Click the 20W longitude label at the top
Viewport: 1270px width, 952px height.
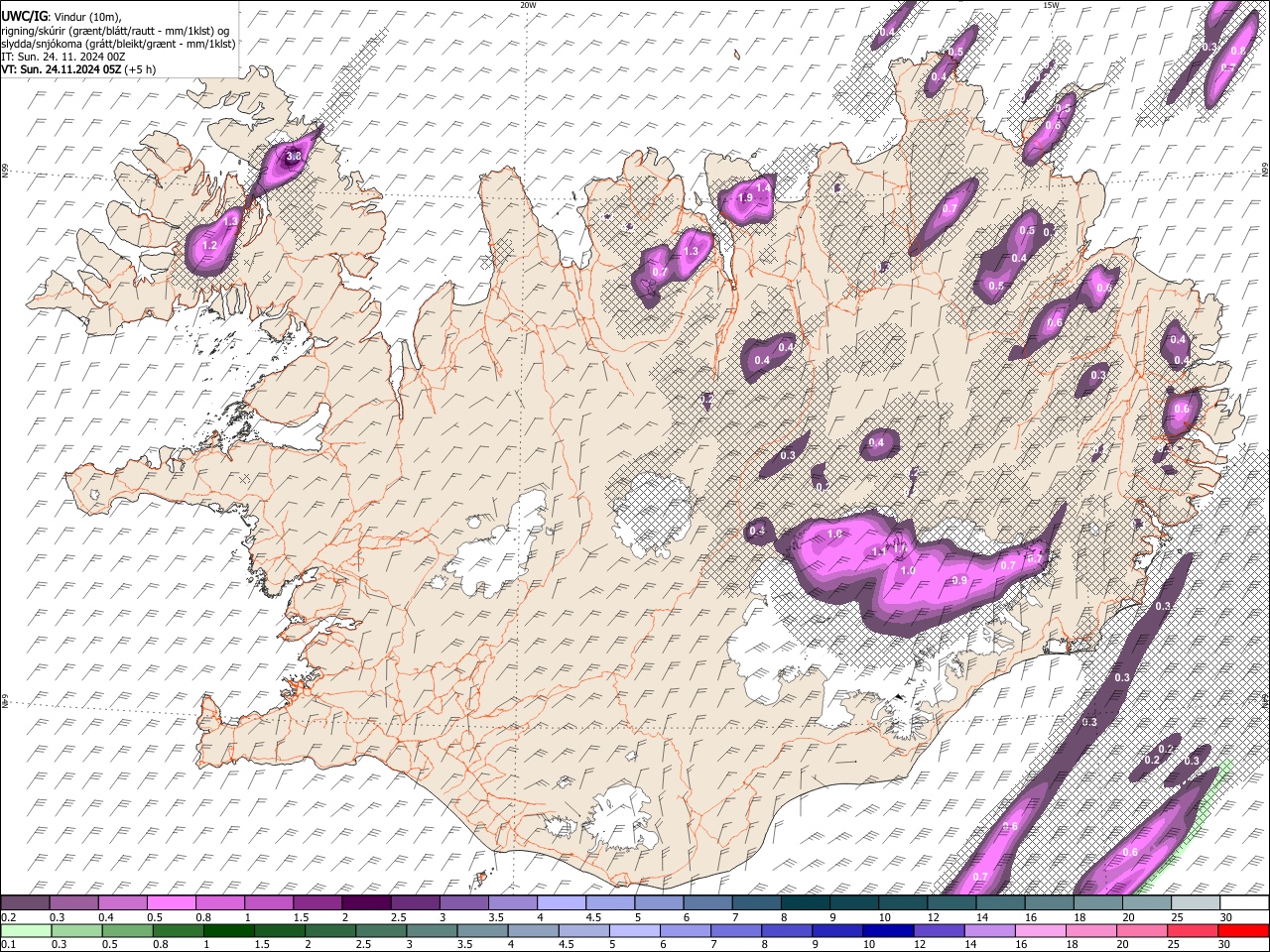point(528,5)
